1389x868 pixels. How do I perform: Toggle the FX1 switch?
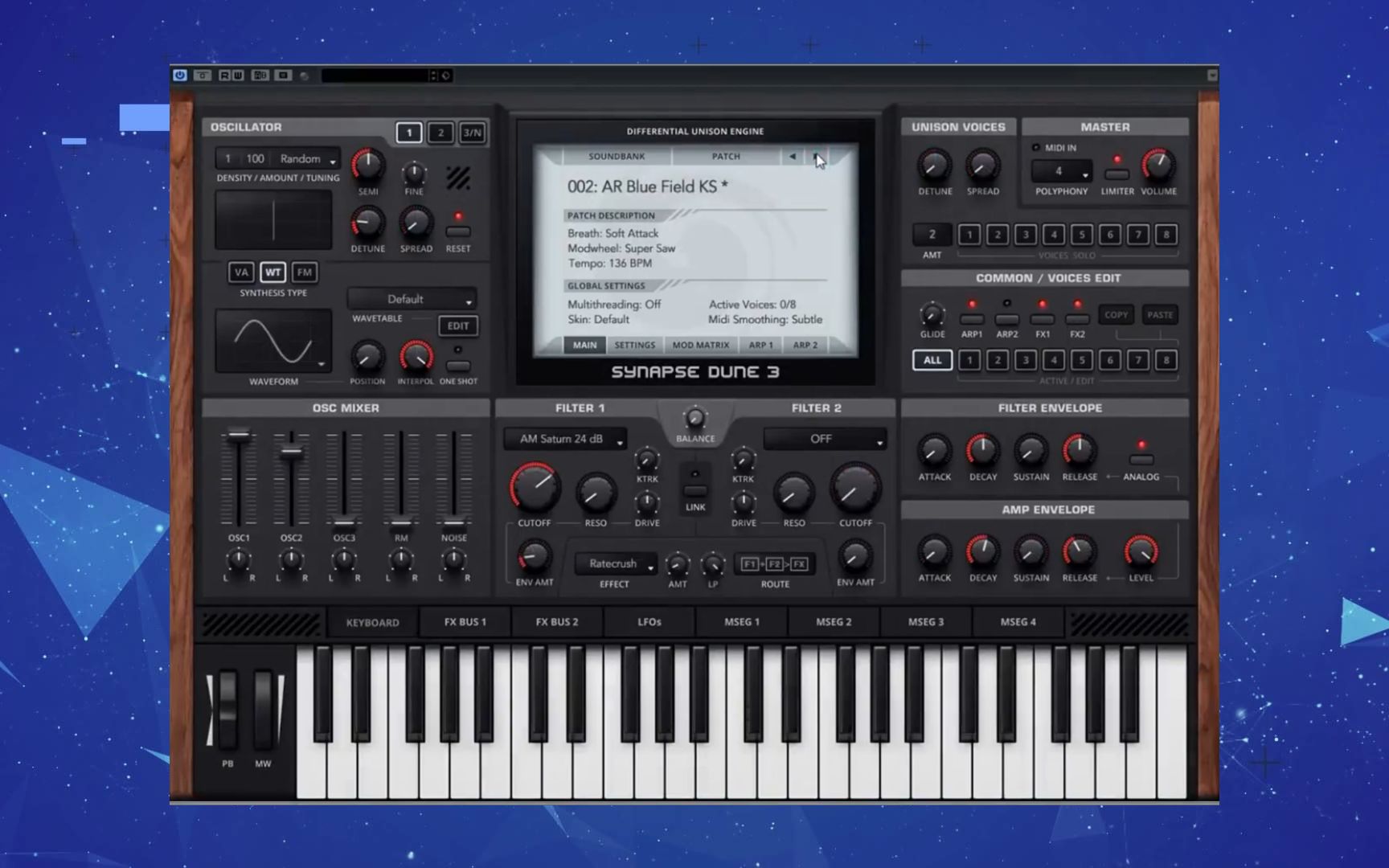(1043, 319)
